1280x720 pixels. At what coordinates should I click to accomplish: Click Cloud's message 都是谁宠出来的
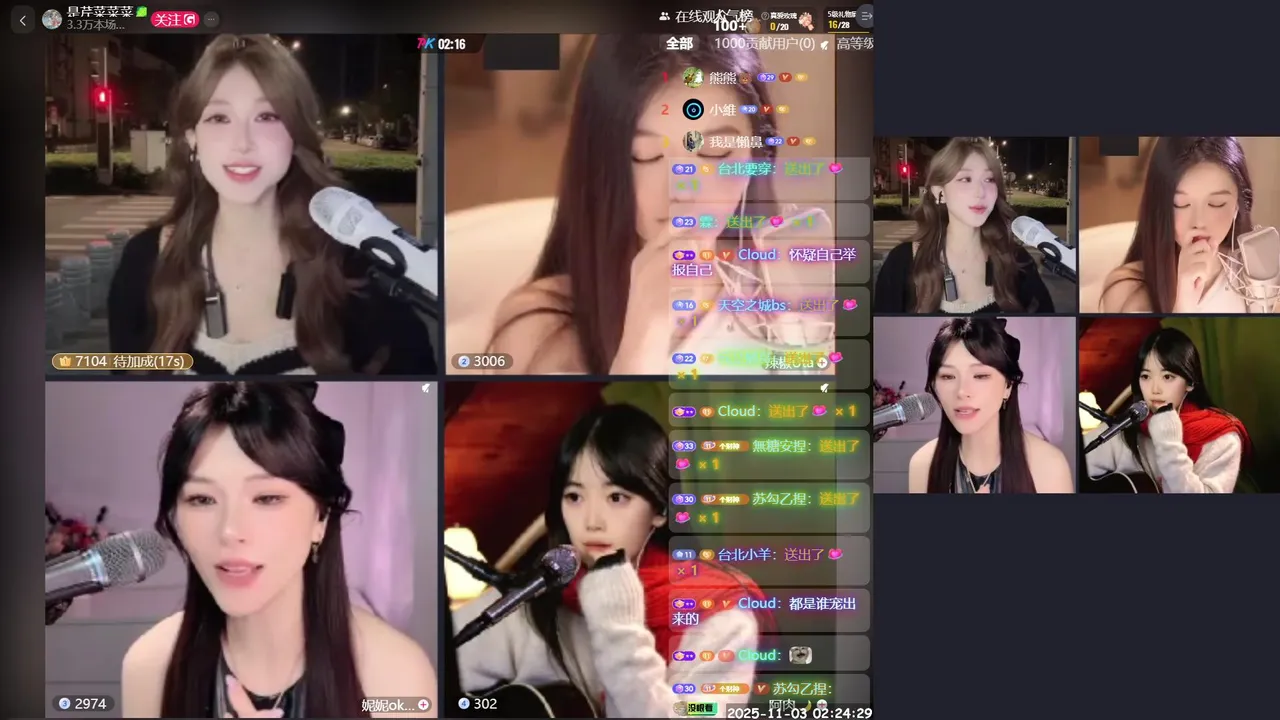point(769,610)
